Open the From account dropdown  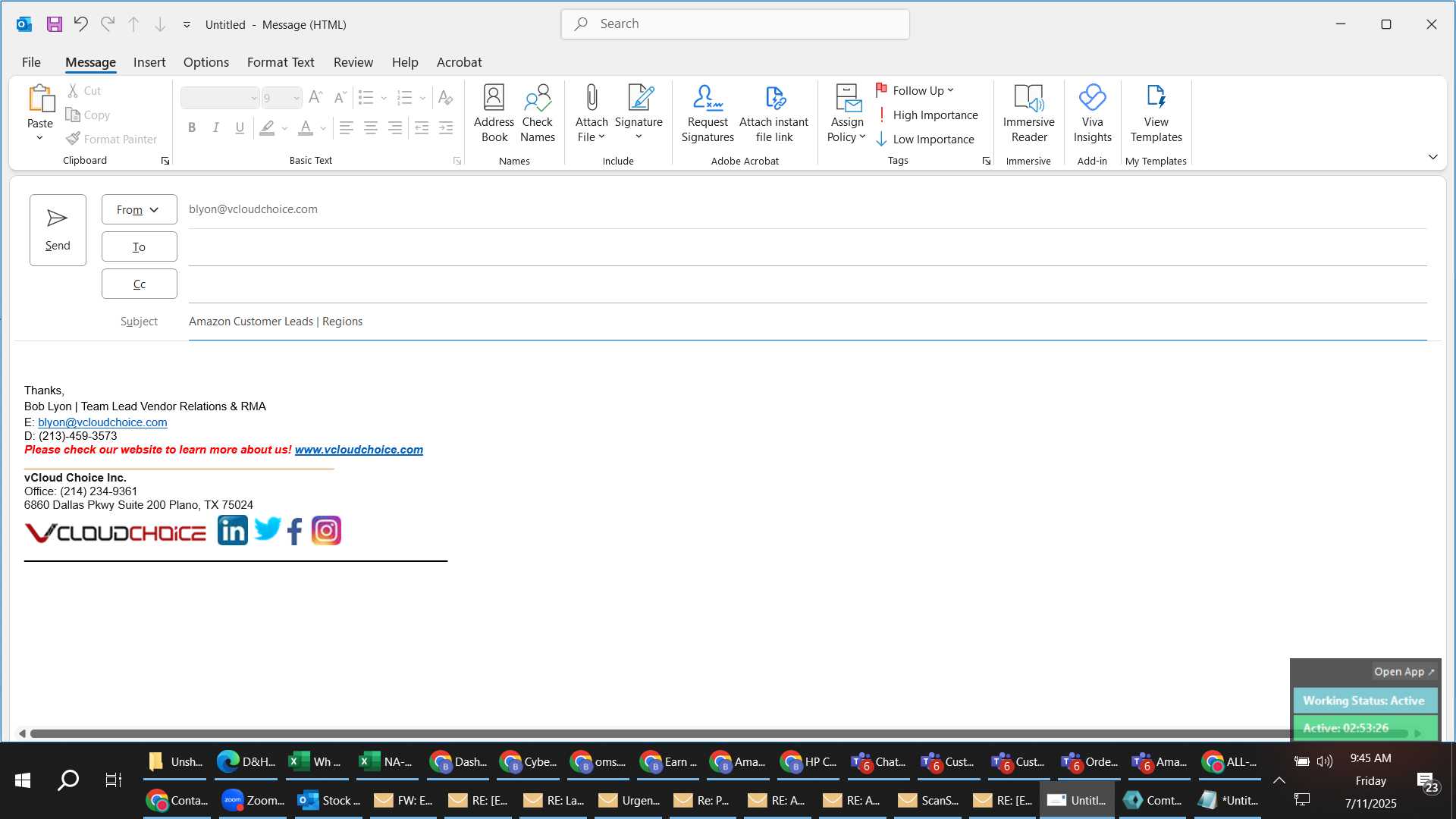coord(140,210)
